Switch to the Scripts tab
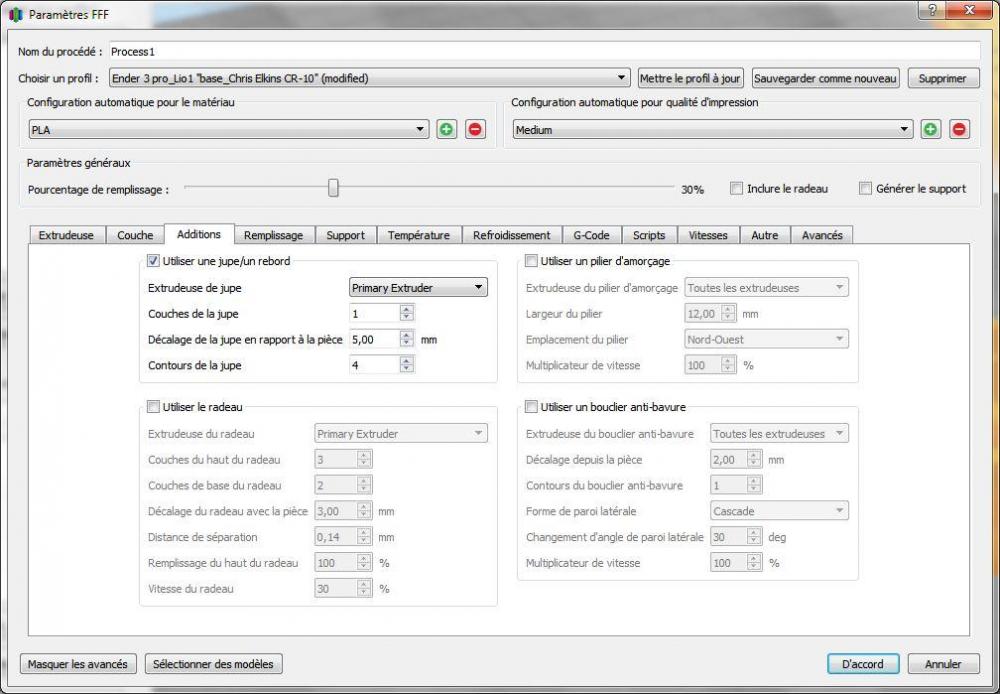The width and height of the screenshot is (1000, 694). coord(649,235)
